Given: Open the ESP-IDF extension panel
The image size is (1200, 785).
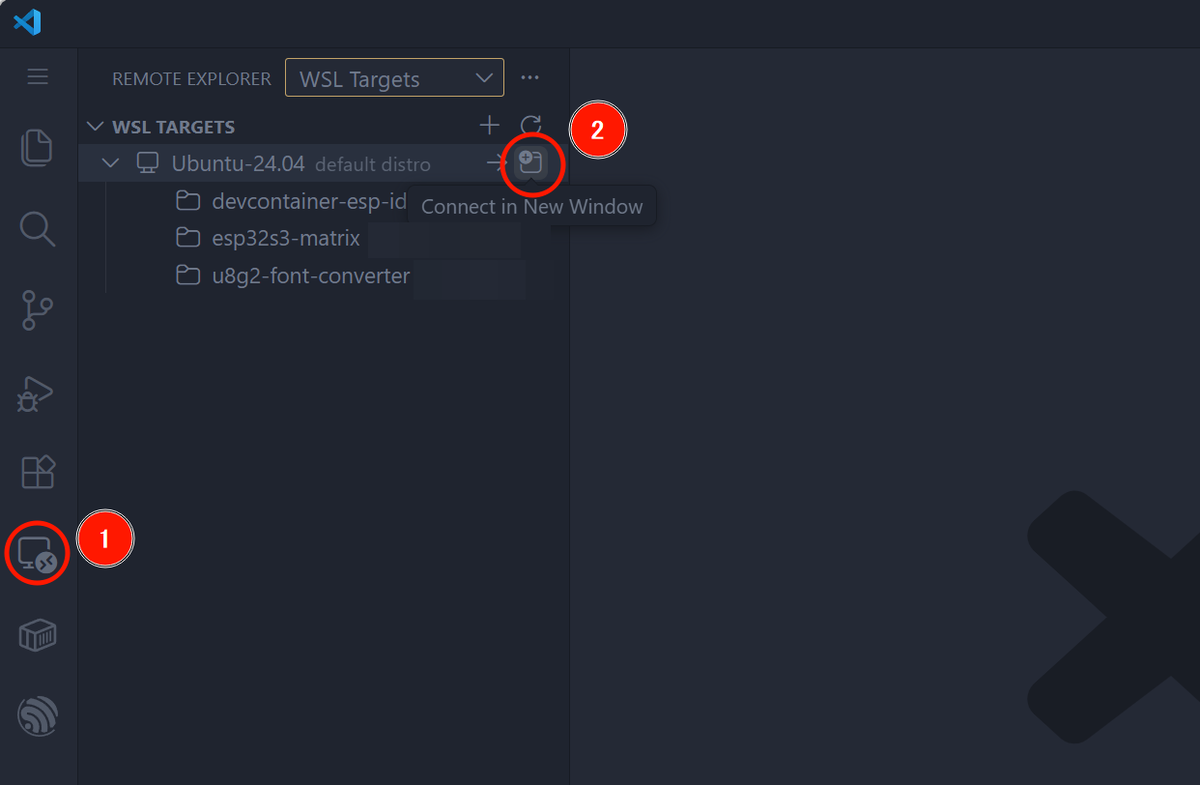Looking at the screenshot, I should (37, 716).
